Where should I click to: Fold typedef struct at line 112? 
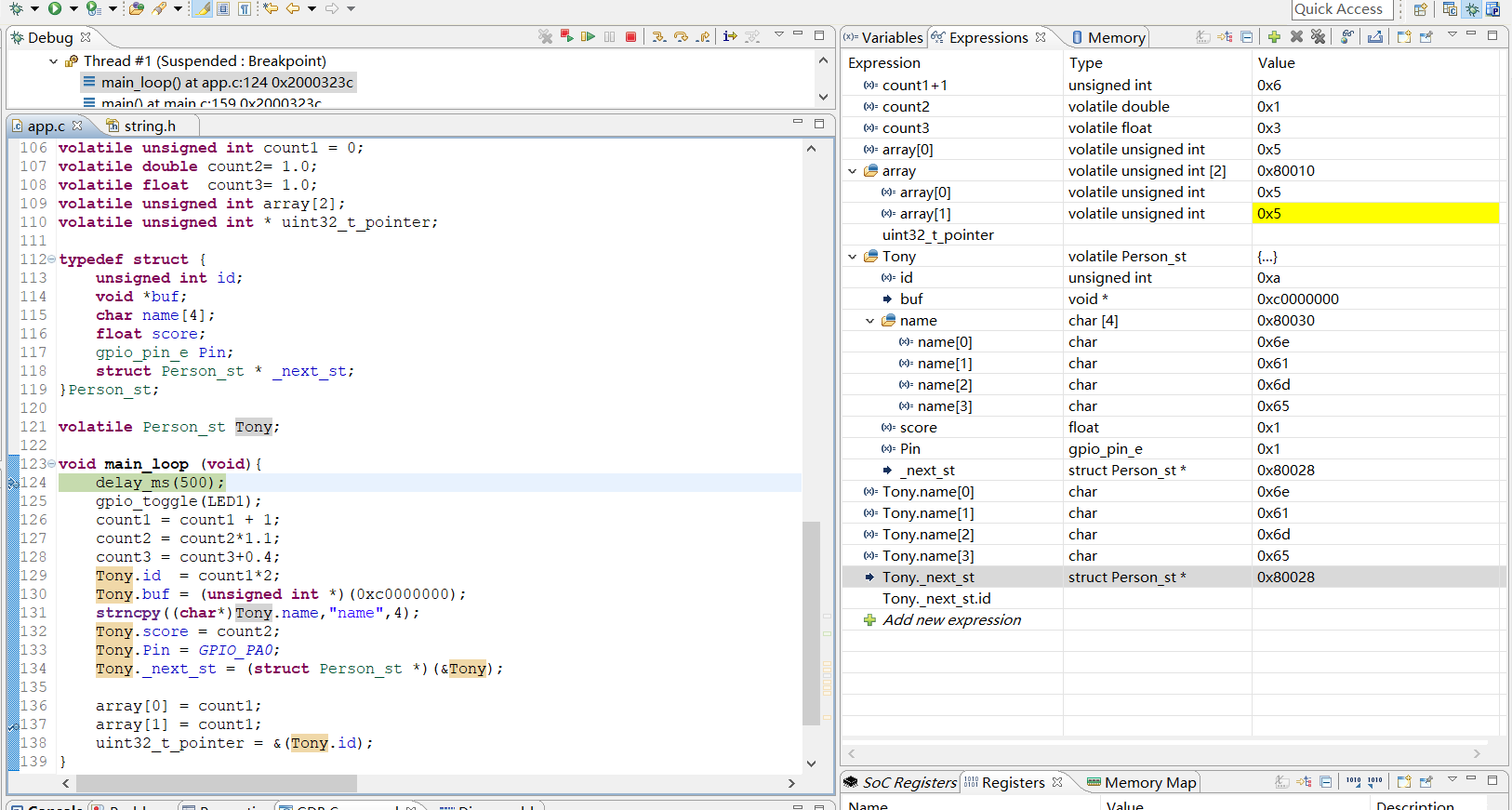[51, 259]
